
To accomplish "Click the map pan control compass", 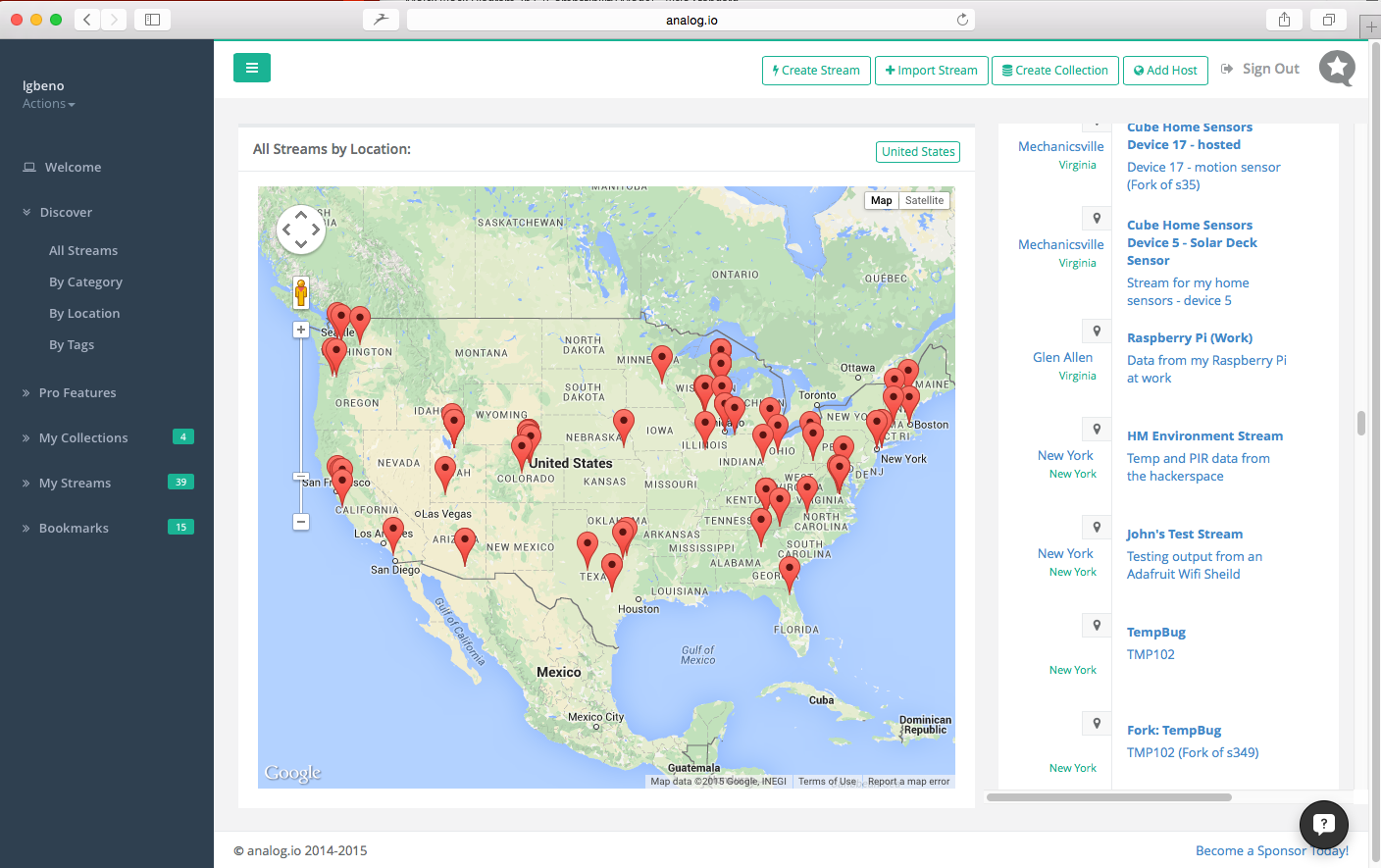I will [x=301, y=230].
